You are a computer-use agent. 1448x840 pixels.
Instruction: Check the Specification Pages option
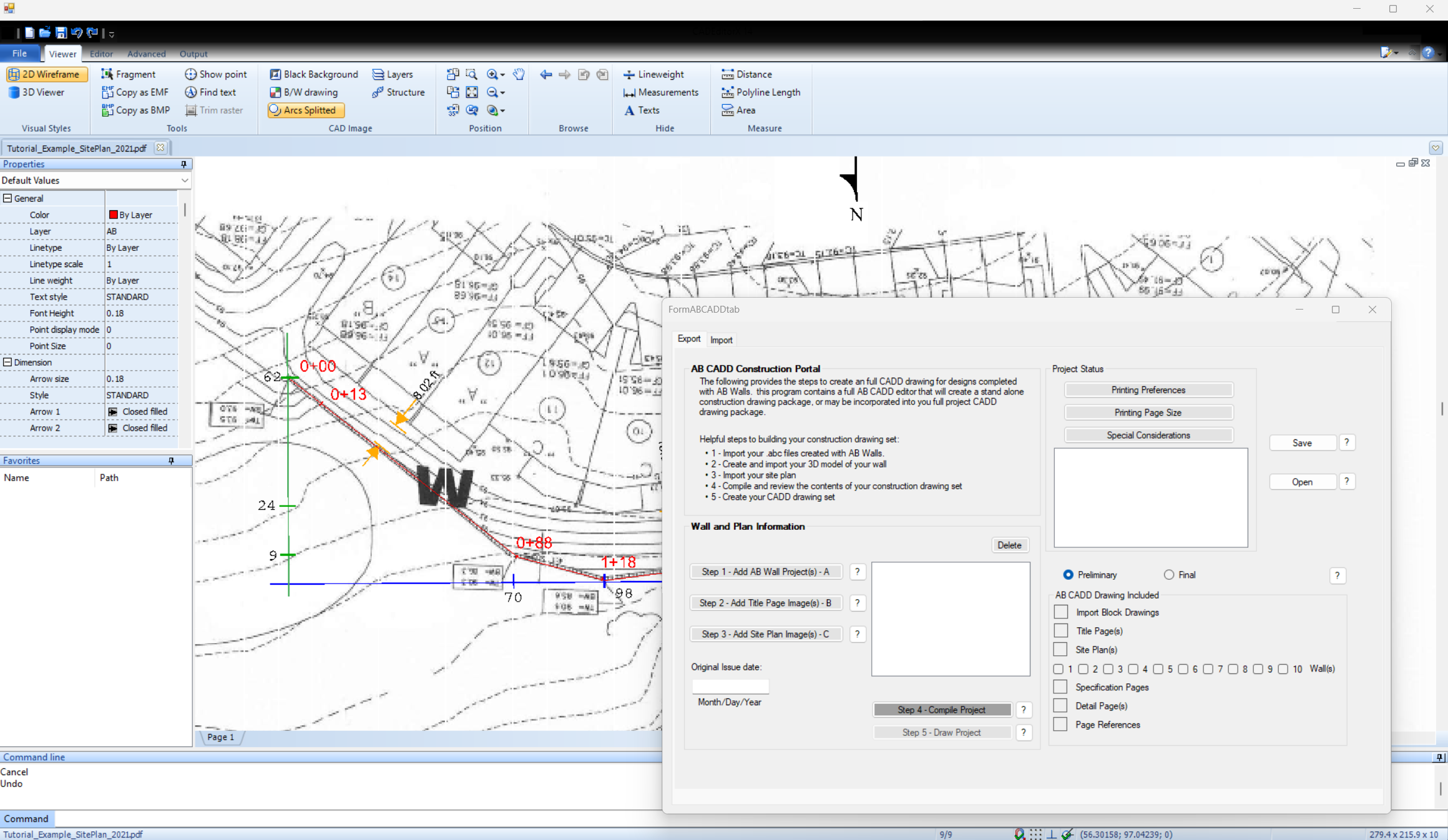[x=1060, y=686]
